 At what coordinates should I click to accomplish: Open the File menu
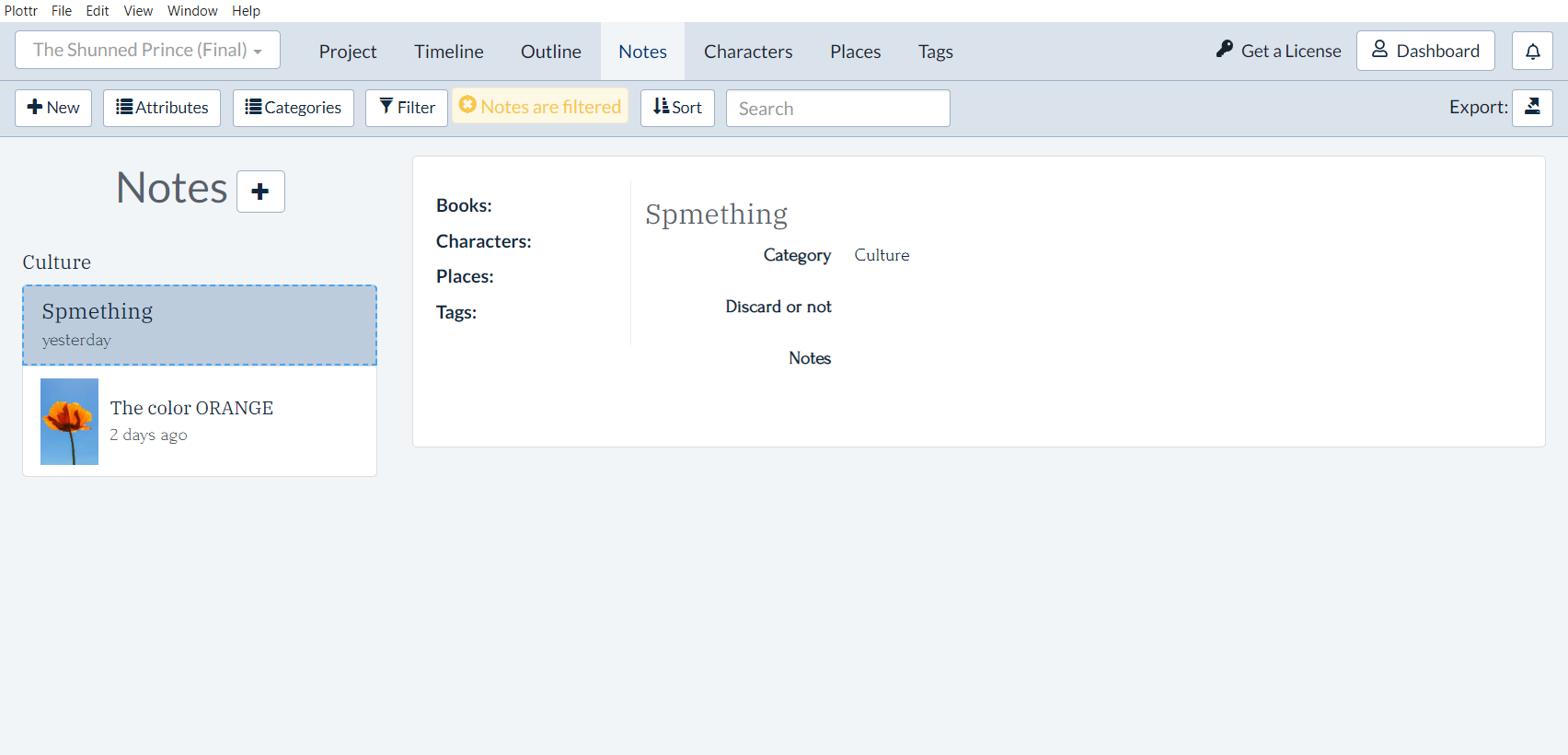(x=62, y=11)
